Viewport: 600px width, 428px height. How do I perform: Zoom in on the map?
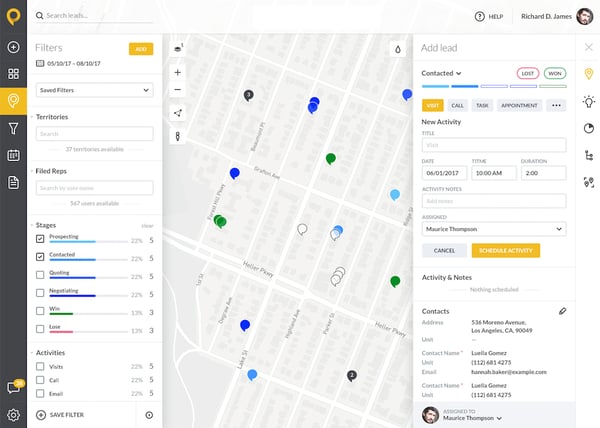point(178,72)
